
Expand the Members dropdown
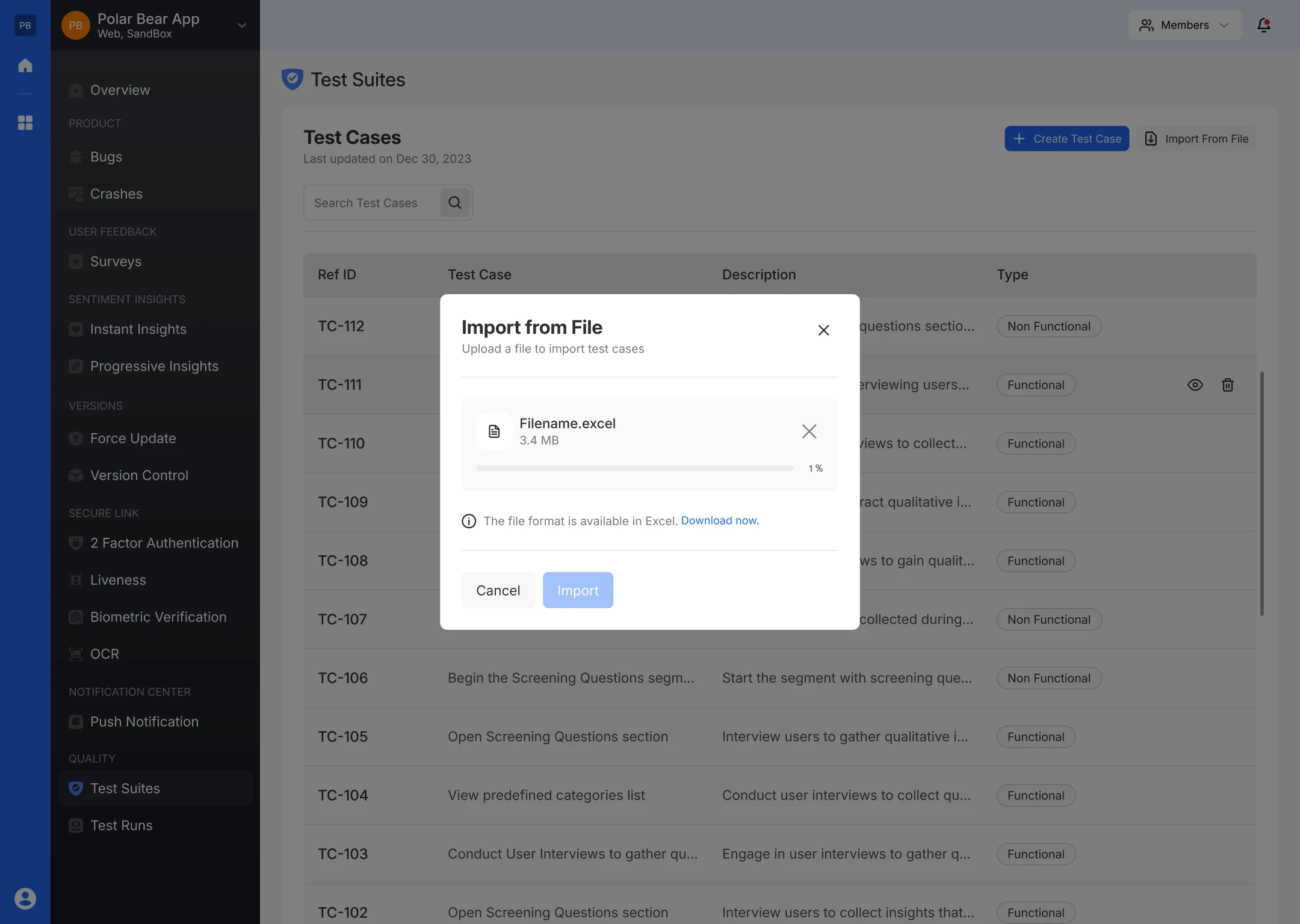[1184, 25]
